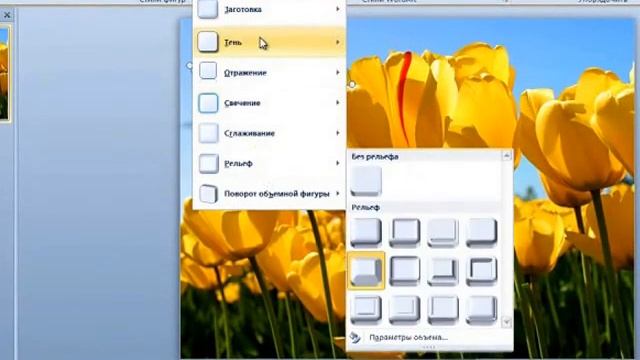
Task: Open Поворот объемной фигуры submenu
Action: coord(269,194)
